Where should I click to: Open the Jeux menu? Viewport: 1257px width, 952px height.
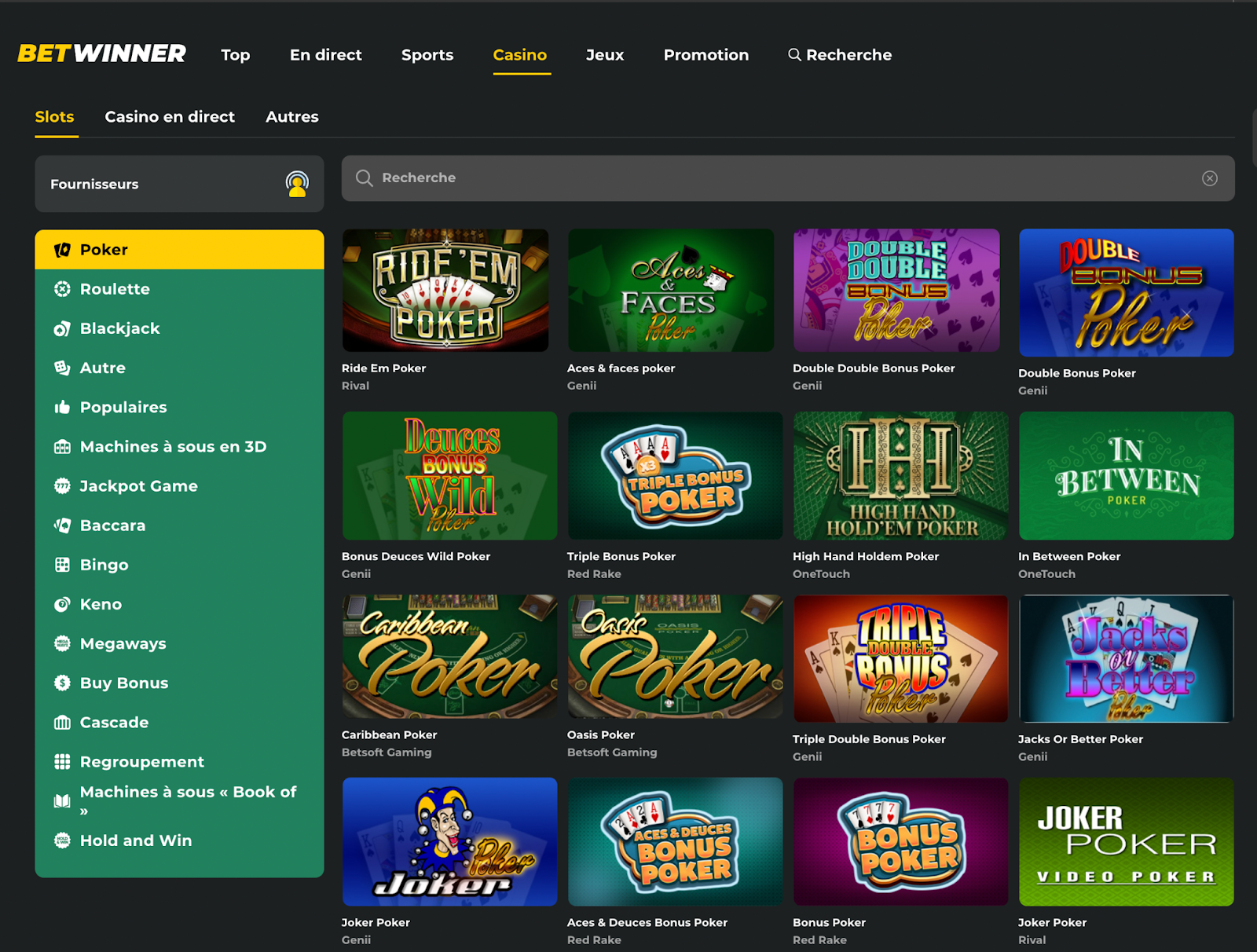pos(605,55)
